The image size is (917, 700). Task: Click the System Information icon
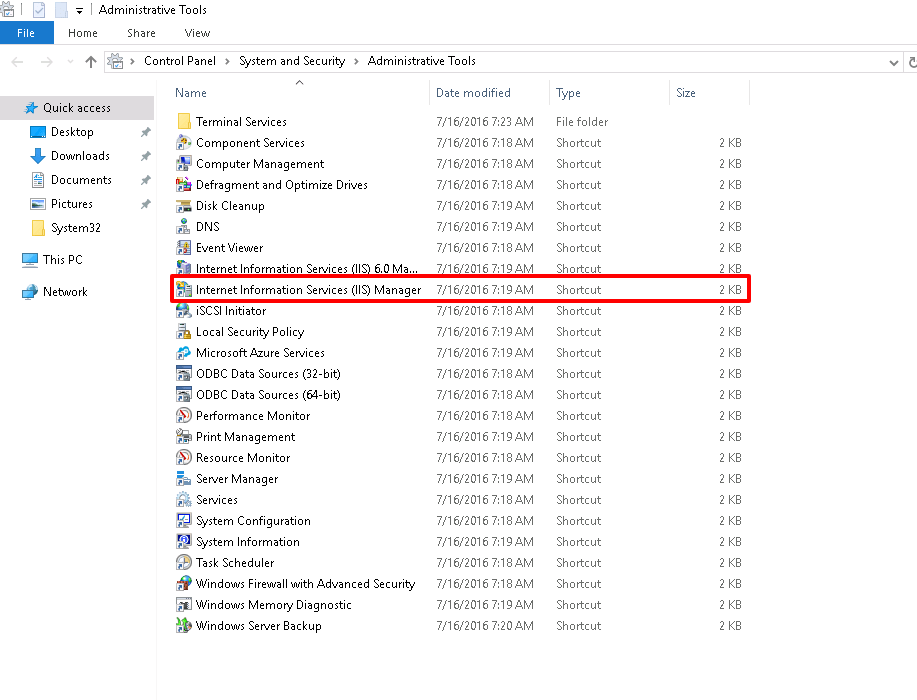point(184,542)
